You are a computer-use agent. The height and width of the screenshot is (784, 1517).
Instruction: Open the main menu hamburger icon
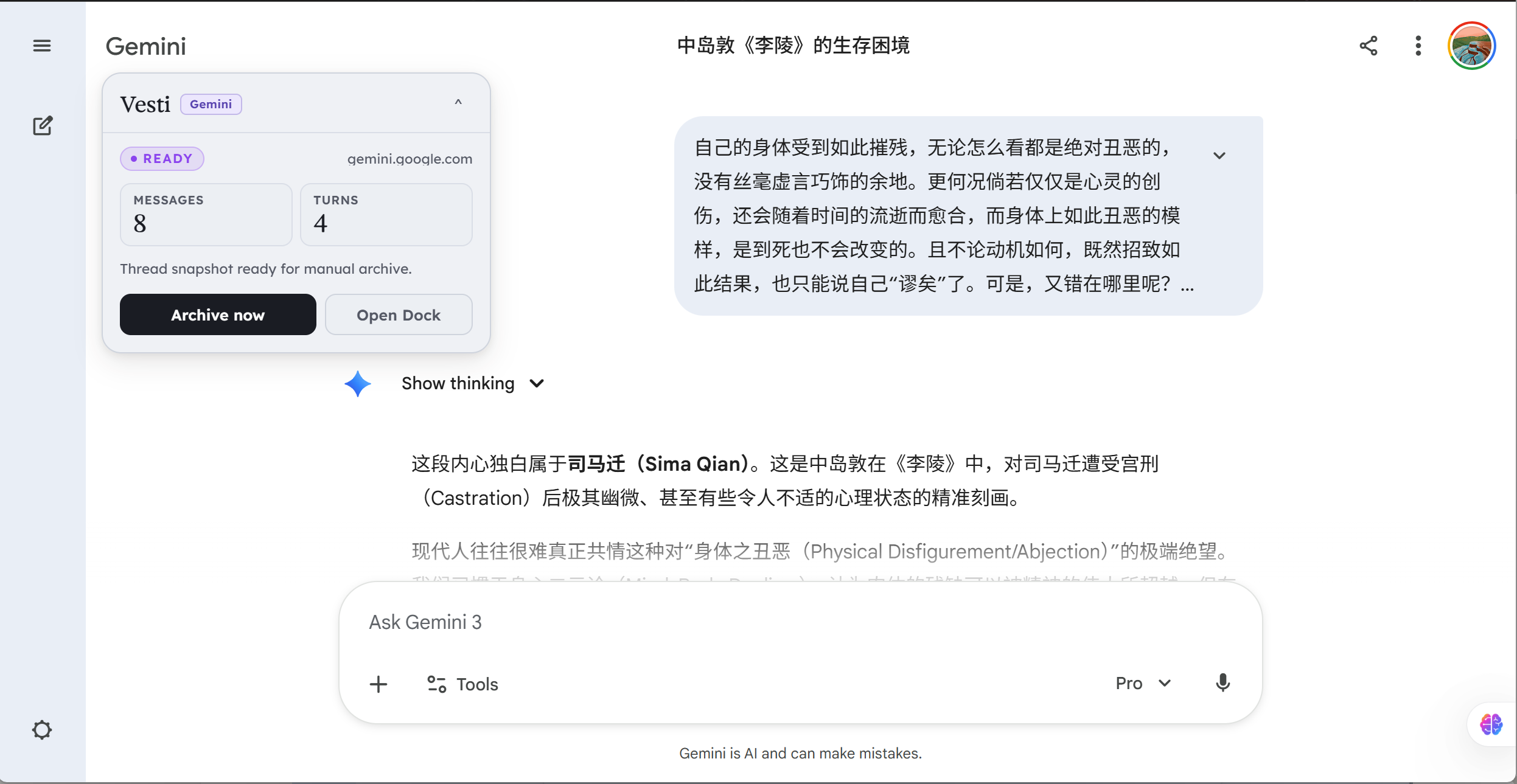(x=42, y=46)
